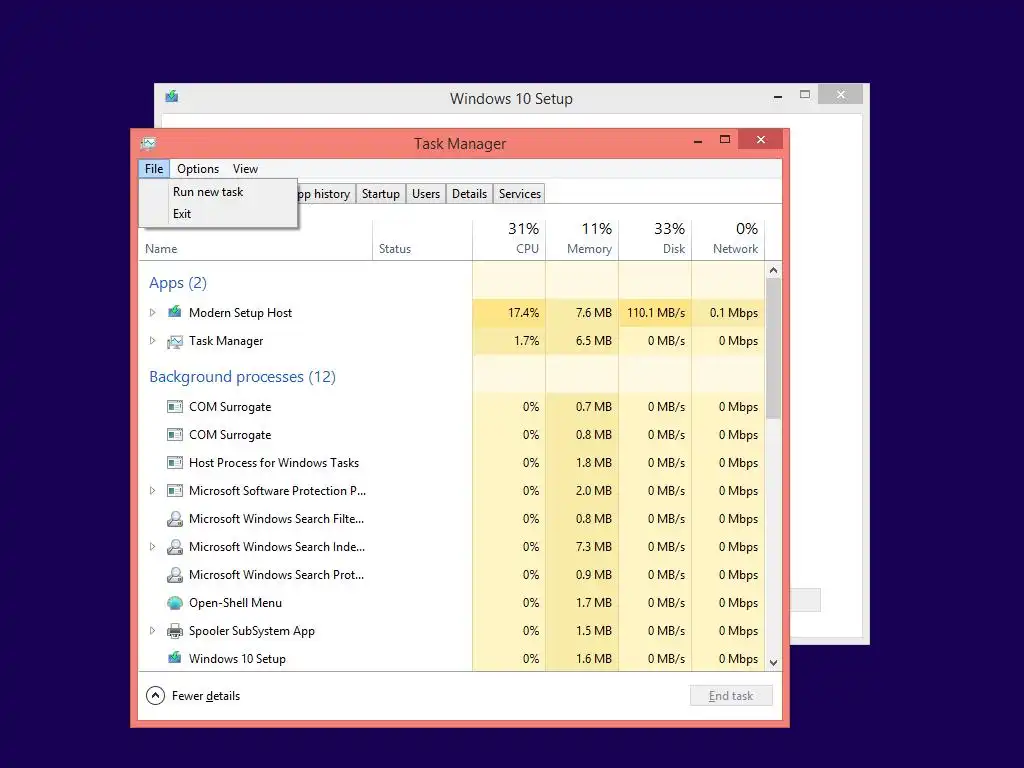Click the scrollbar down arrow

pos(773,663)
